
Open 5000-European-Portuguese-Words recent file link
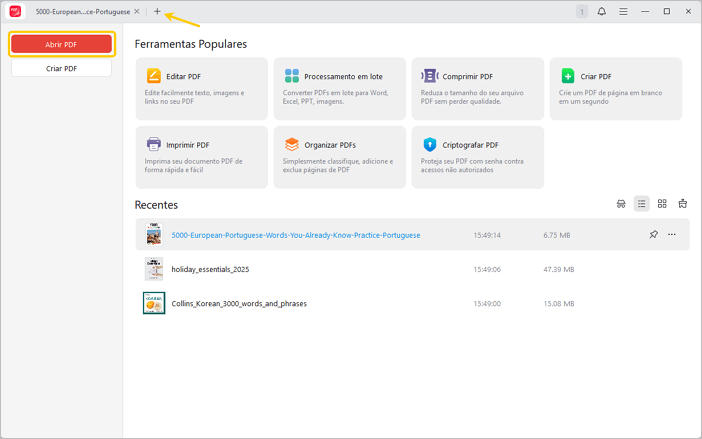(x=296, y=235)
